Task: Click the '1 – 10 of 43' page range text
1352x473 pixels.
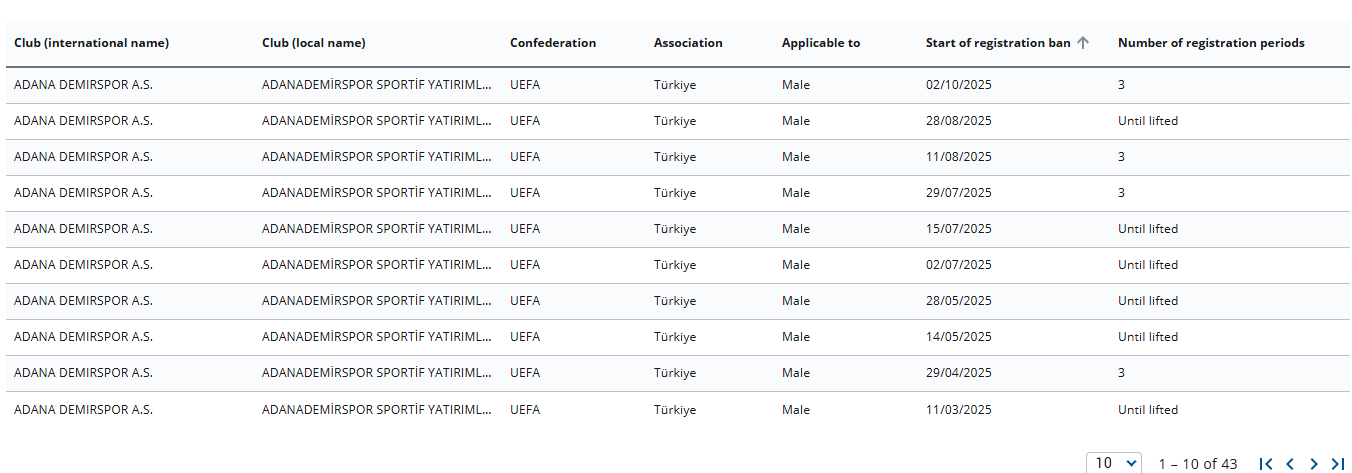Action: pyautogui.click(x=1197, y=464)
